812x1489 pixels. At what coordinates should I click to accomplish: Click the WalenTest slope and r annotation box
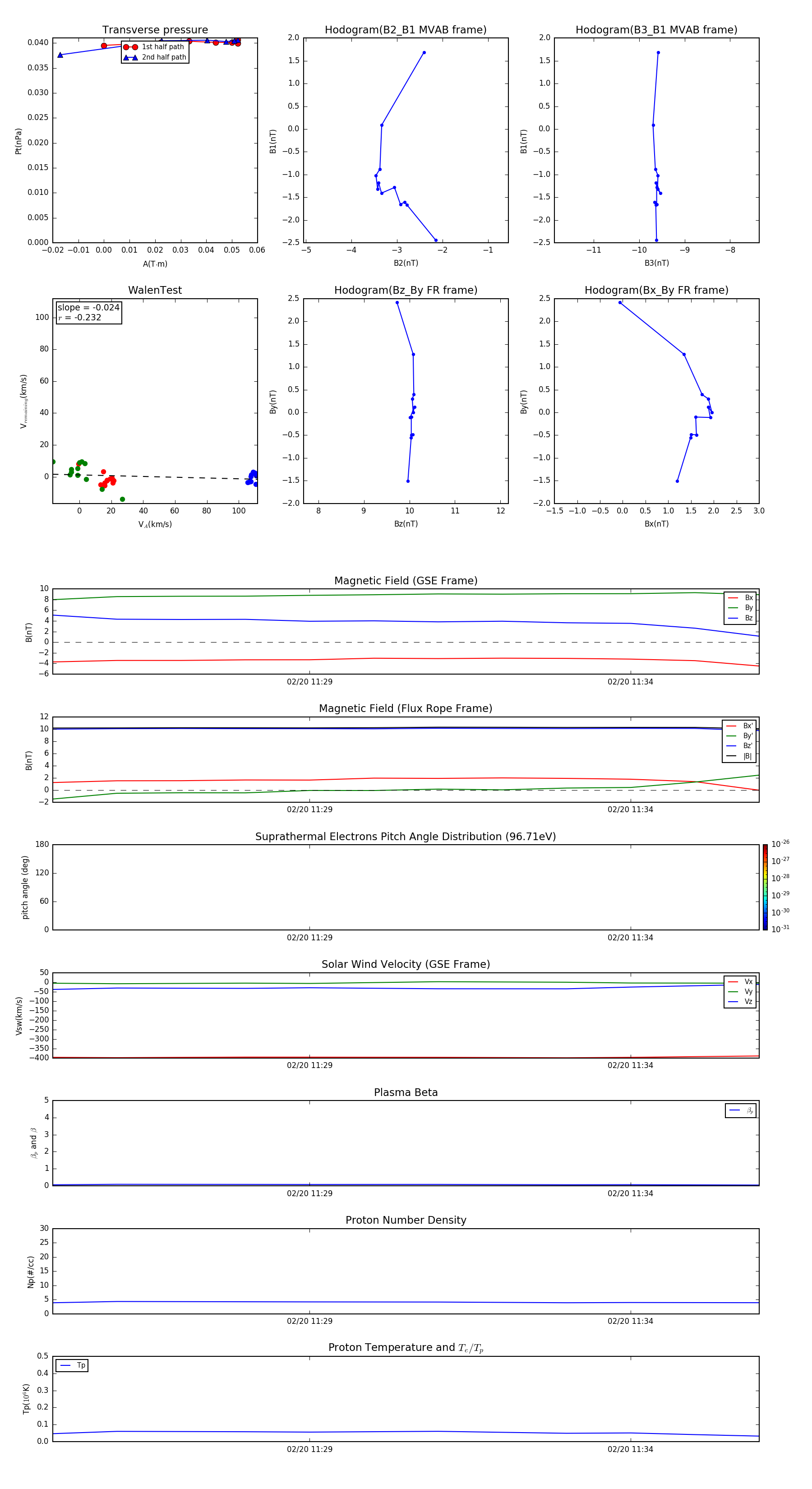pos(88,312)
